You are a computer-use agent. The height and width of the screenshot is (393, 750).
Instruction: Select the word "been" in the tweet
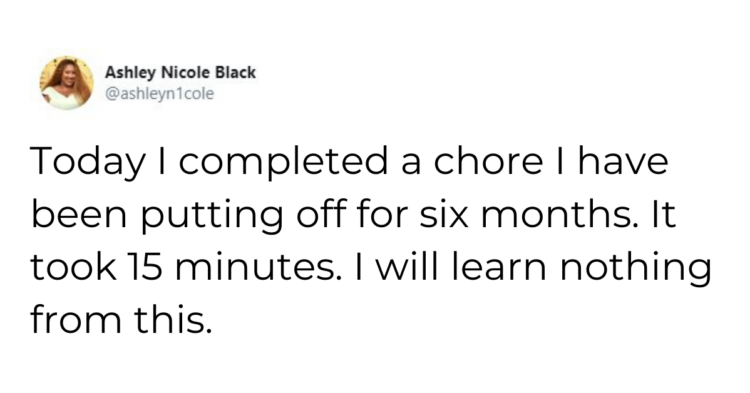coord(79,214)
